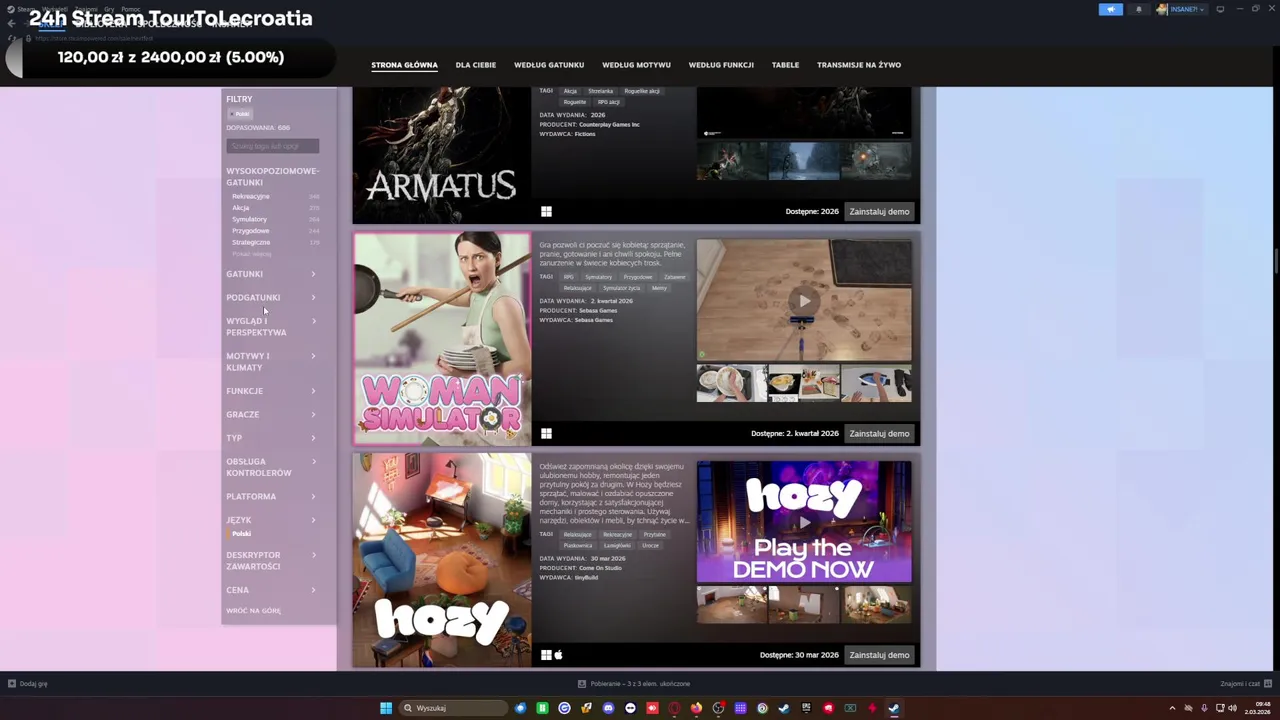1280x720 pixels.
Task: Open Steam announcements megaphone icon
Action: [x=1110, y=9]
